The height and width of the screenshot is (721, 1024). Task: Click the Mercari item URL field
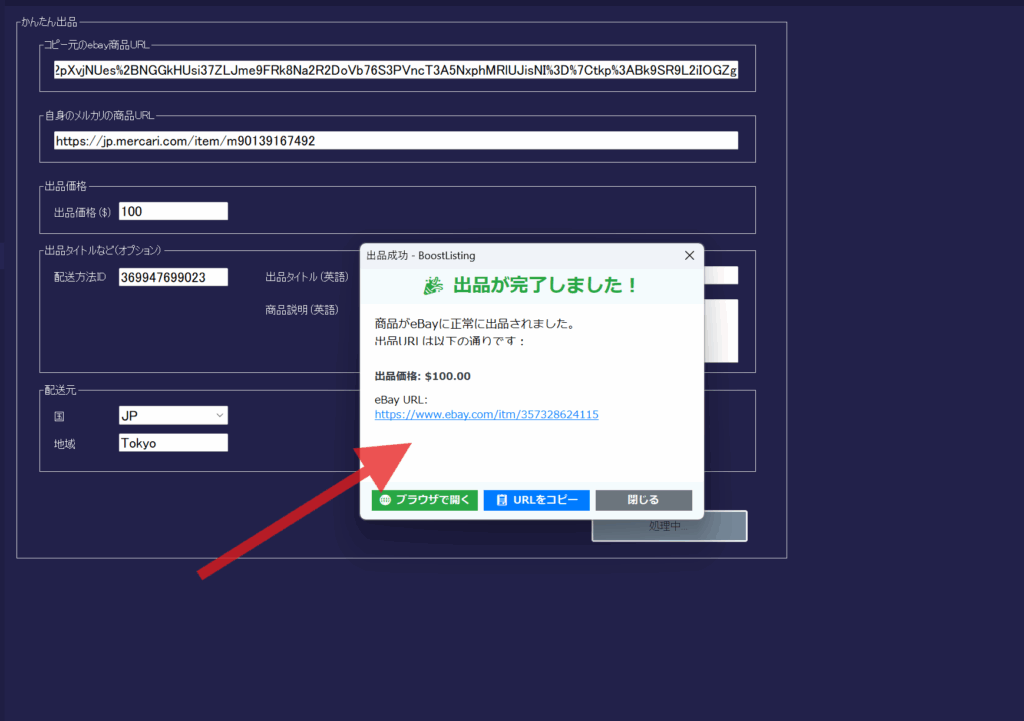[396, 141]
